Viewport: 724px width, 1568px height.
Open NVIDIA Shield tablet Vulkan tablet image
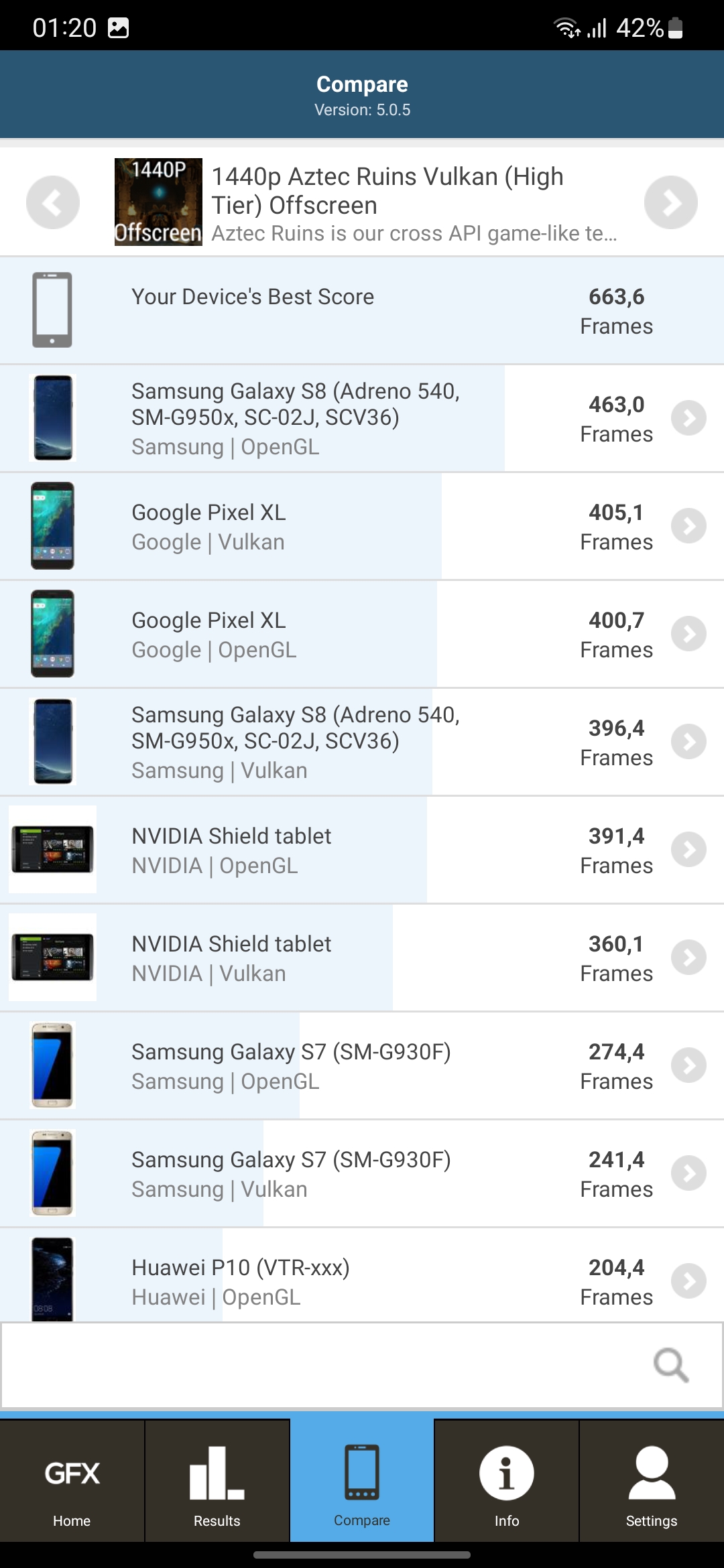click(52, 958)
